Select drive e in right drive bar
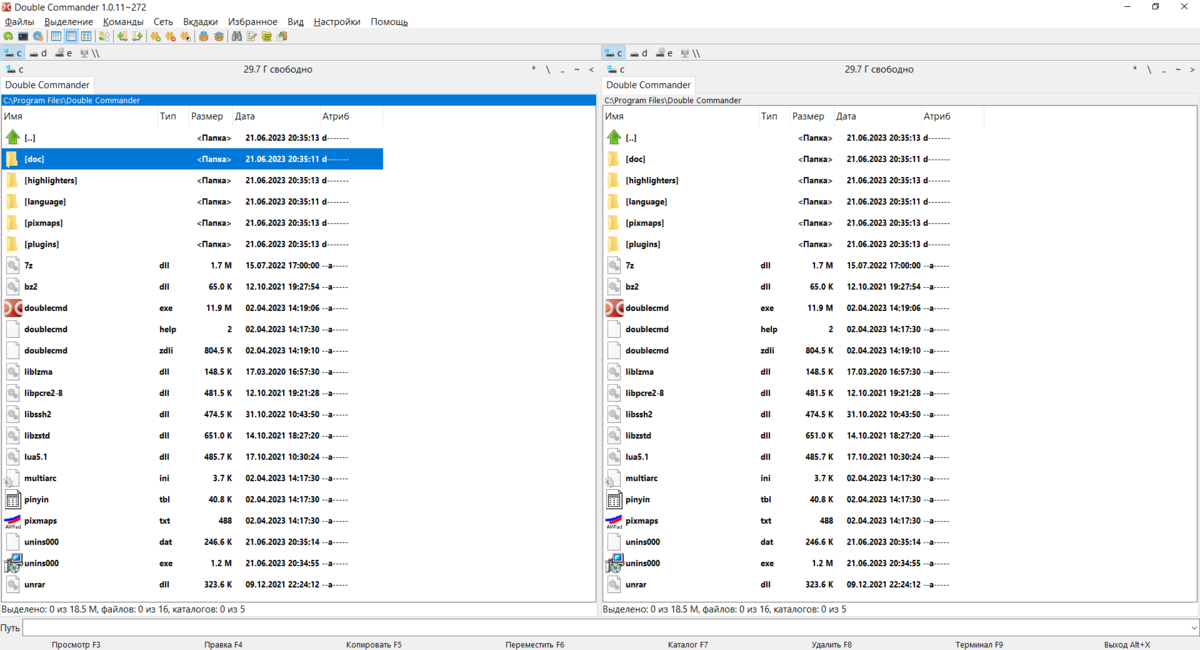1200x650 pixels. pyautogui.click(x=663, y=53)
